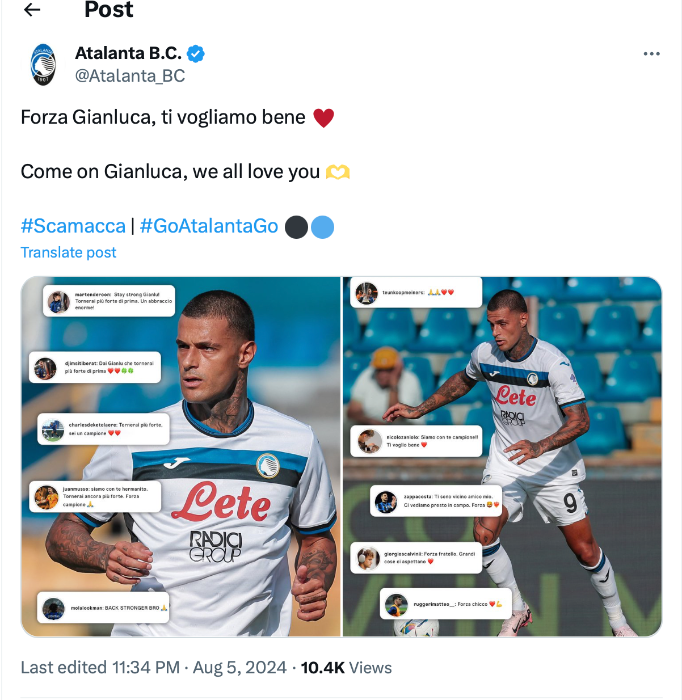Open the @Atalanta_BC handle link
682x700 pixels.
click(130, 75)
